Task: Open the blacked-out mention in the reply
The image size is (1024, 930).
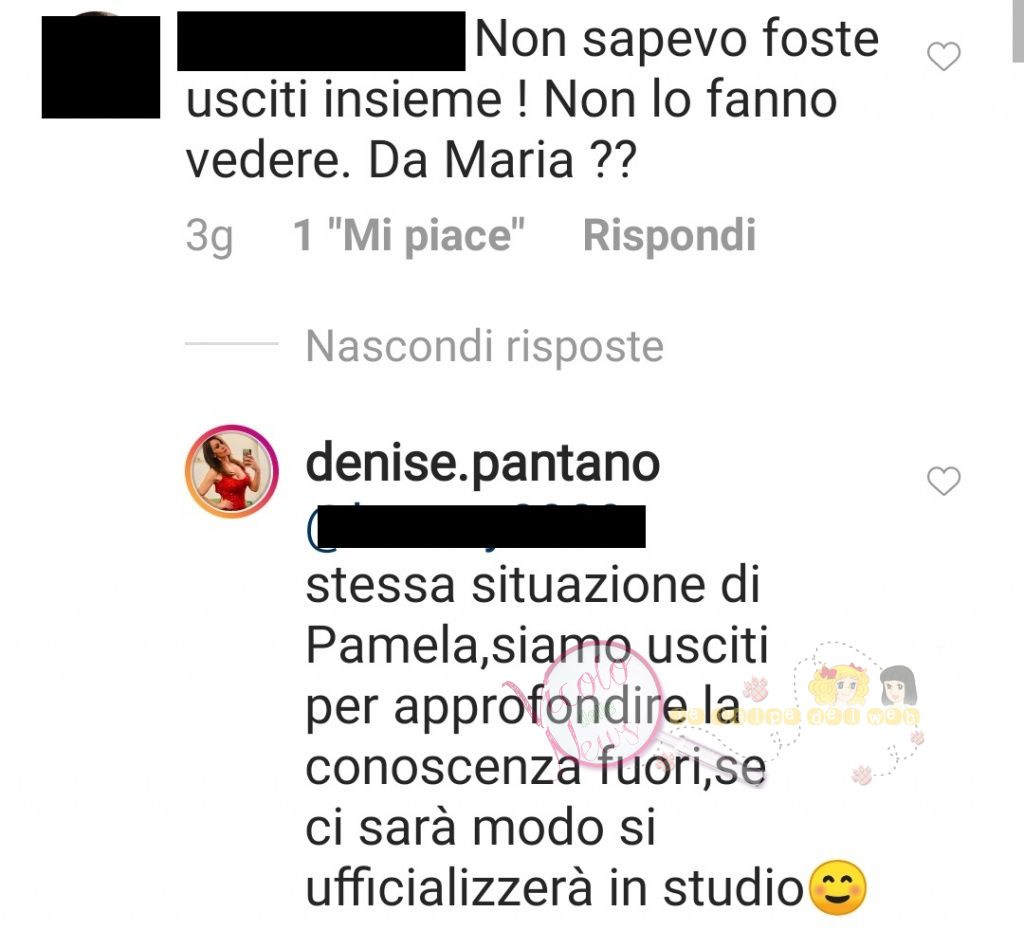Action: [476, 526]
